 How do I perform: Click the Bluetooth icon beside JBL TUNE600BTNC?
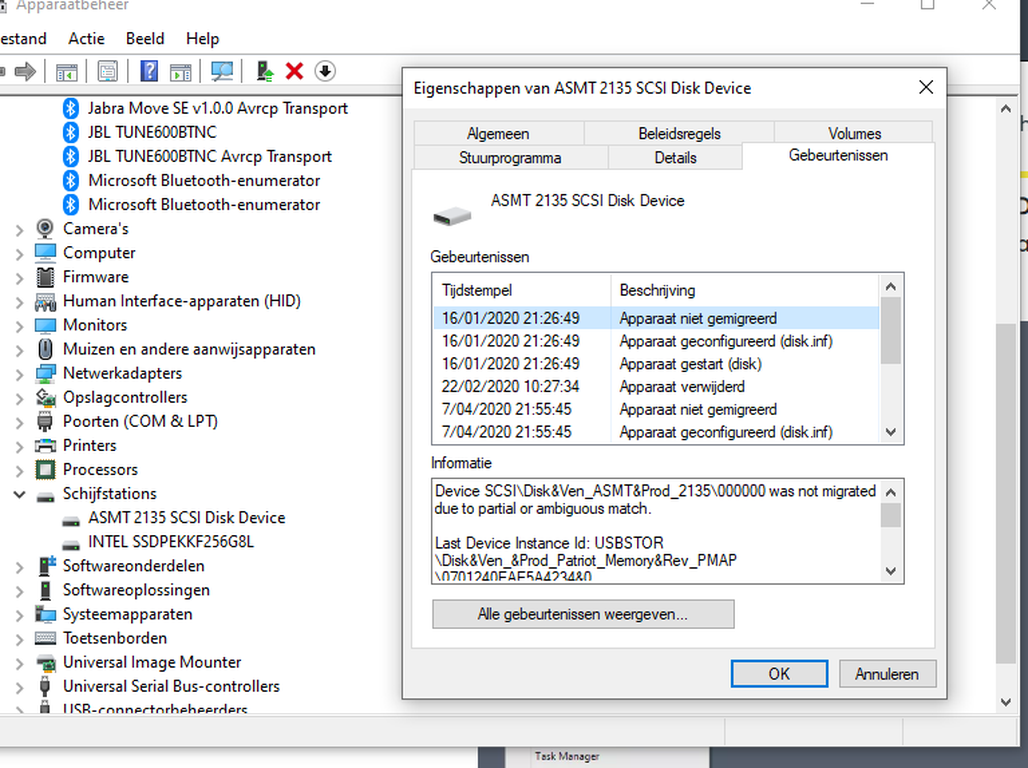71,132
